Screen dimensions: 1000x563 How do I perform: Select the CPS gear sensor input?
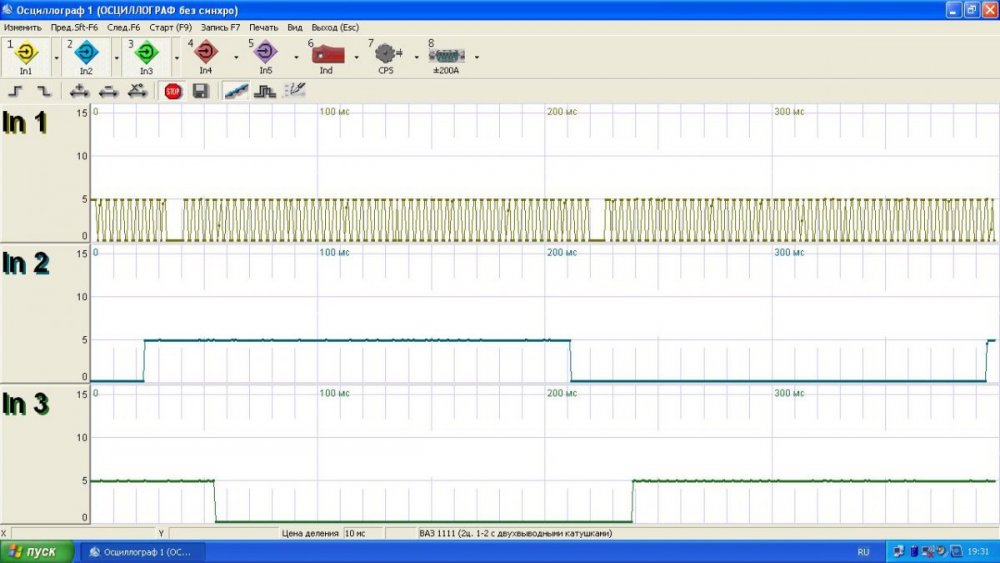pos(385,55)
